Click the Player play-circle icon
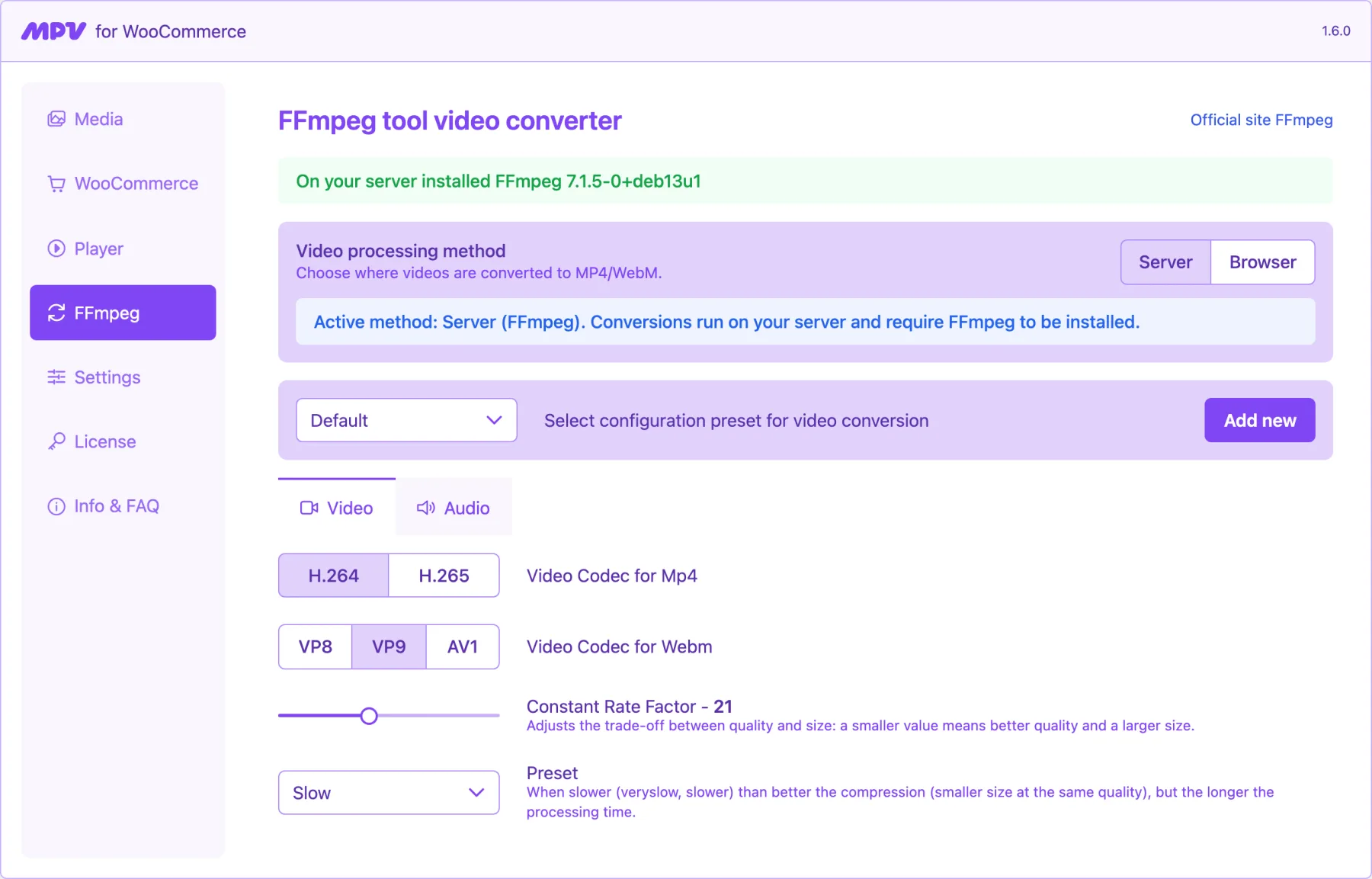 click(x=56, y=249)
